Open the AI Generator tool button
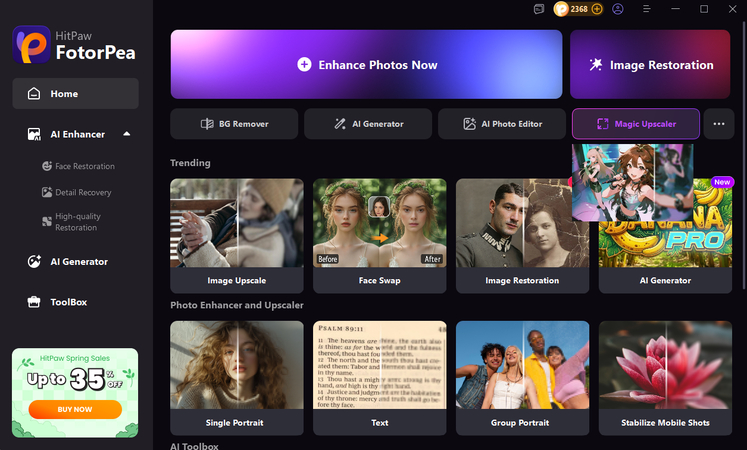The width and height of the screenshot is (747, 450). pyautogui.click(x=368, y=124)
